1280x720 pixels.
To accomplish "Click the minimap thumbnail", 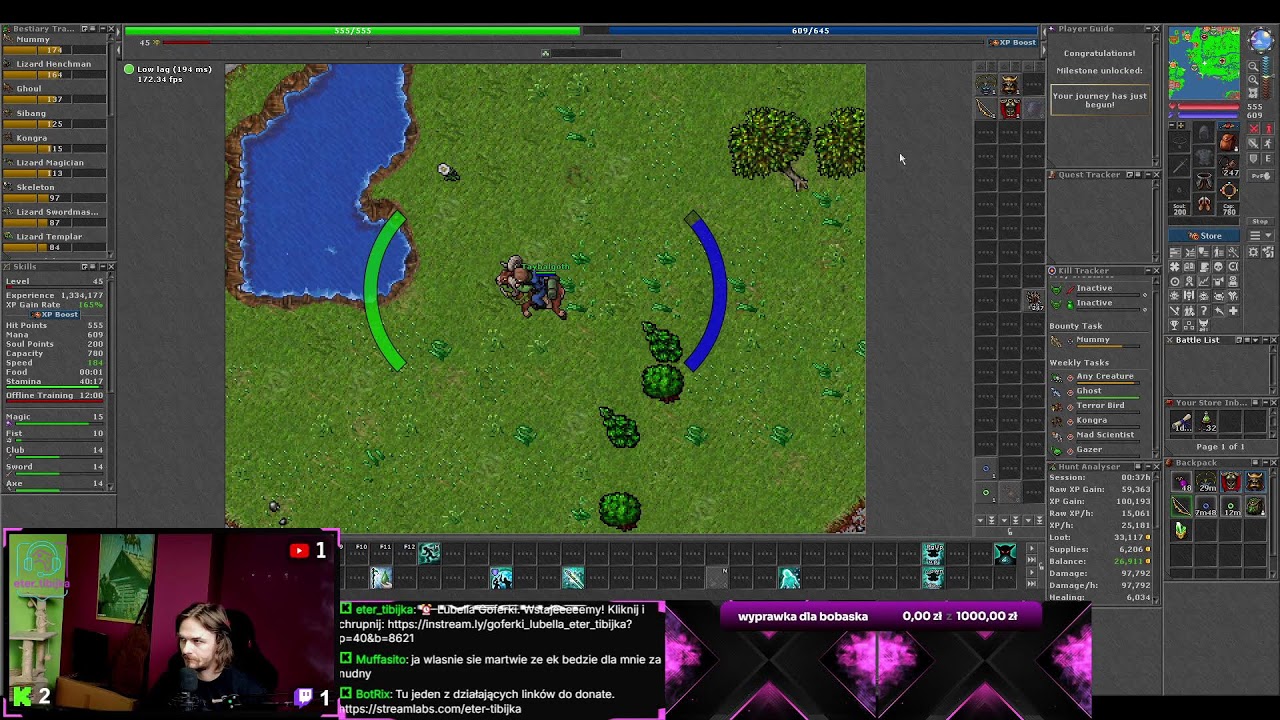I will [x=1204, y=63].
